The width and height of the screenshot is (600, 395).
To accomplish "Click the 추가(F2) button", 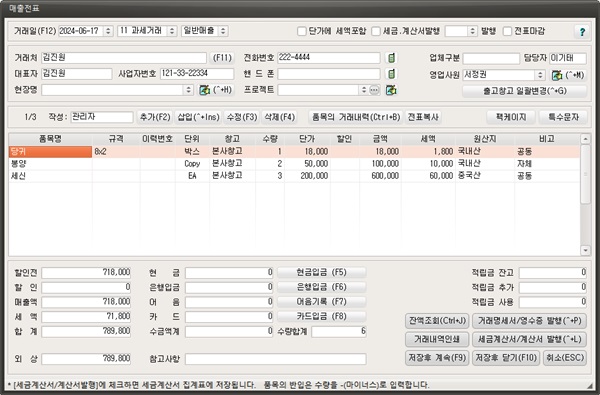I will pyautogui.click(x=155, y=117).
